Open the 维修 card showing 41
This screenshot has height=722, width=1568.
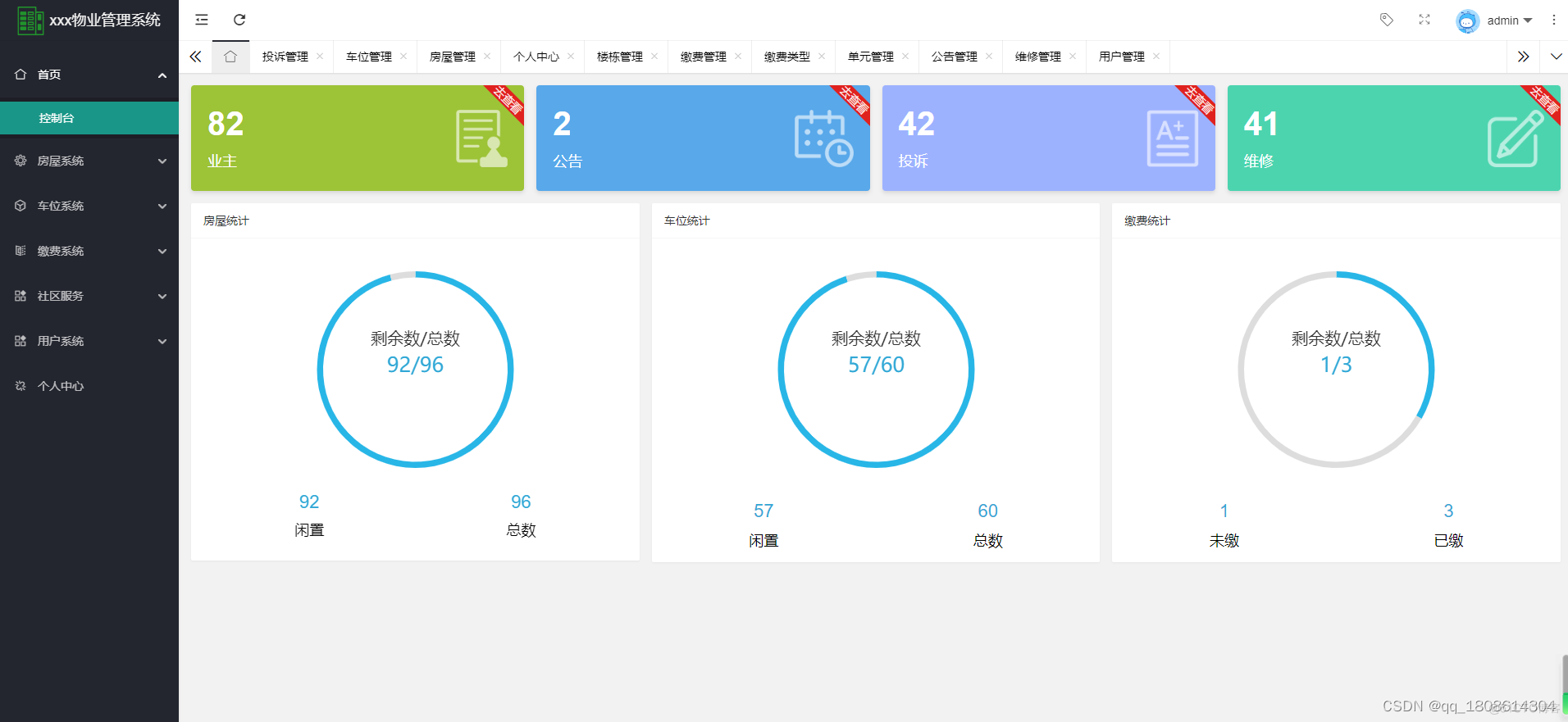1394,138
